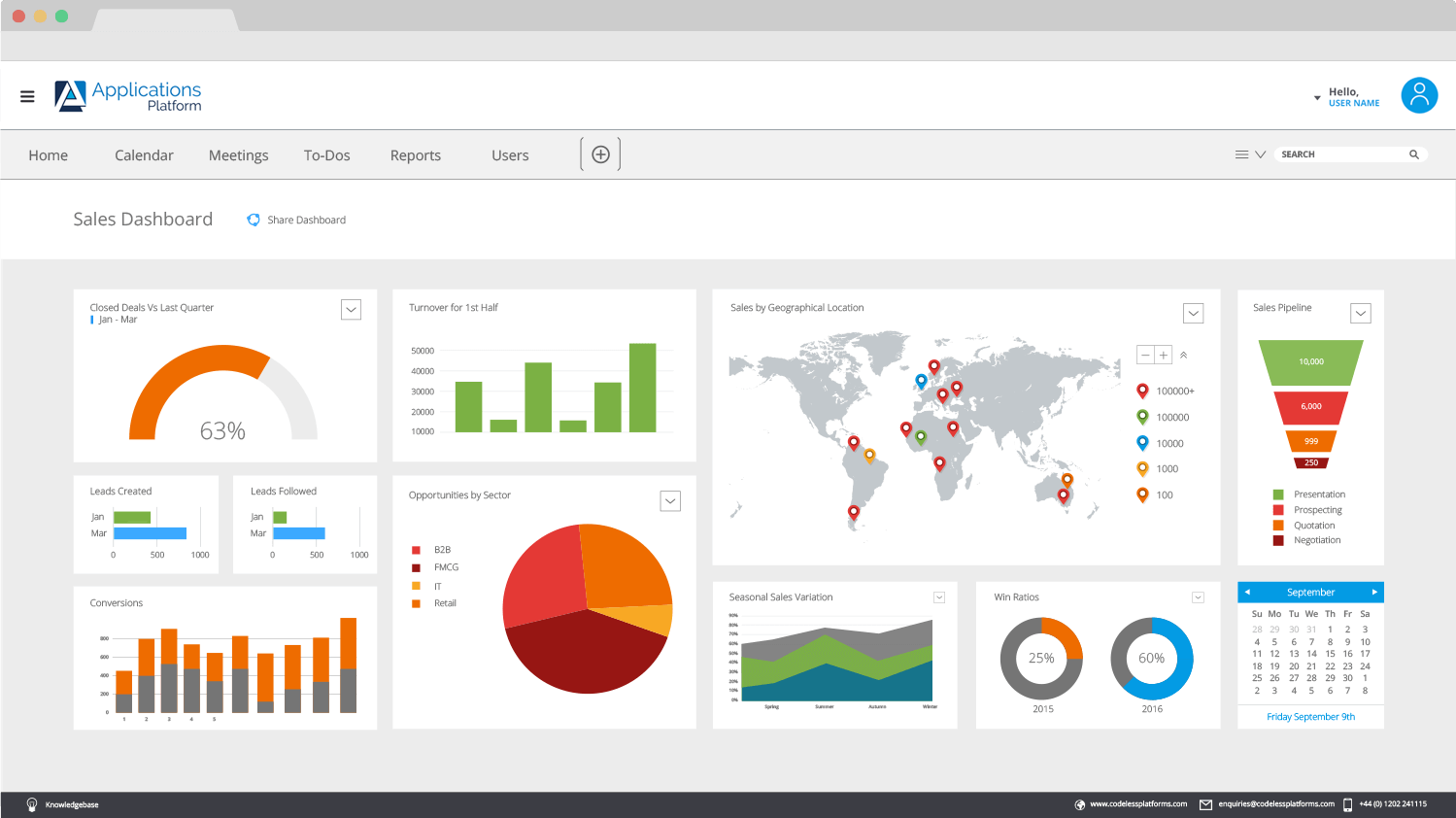
Task: Open the Reports tab
Action: pos(416,155)
